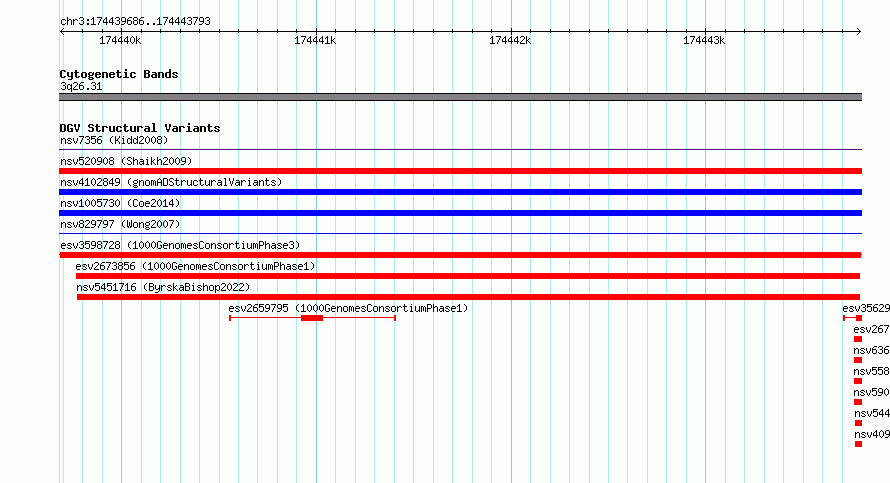The height and width of the screenshot is (483, 890).
Task: Open nsv4102849 (gnomADStructuralVariants) label
Action: point(171,182)
